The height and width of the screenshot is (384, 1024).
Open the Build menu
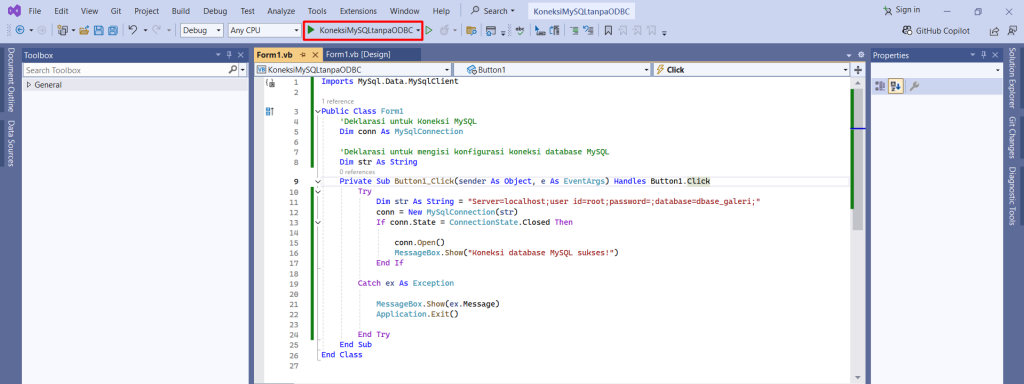(x=181, y=11)
